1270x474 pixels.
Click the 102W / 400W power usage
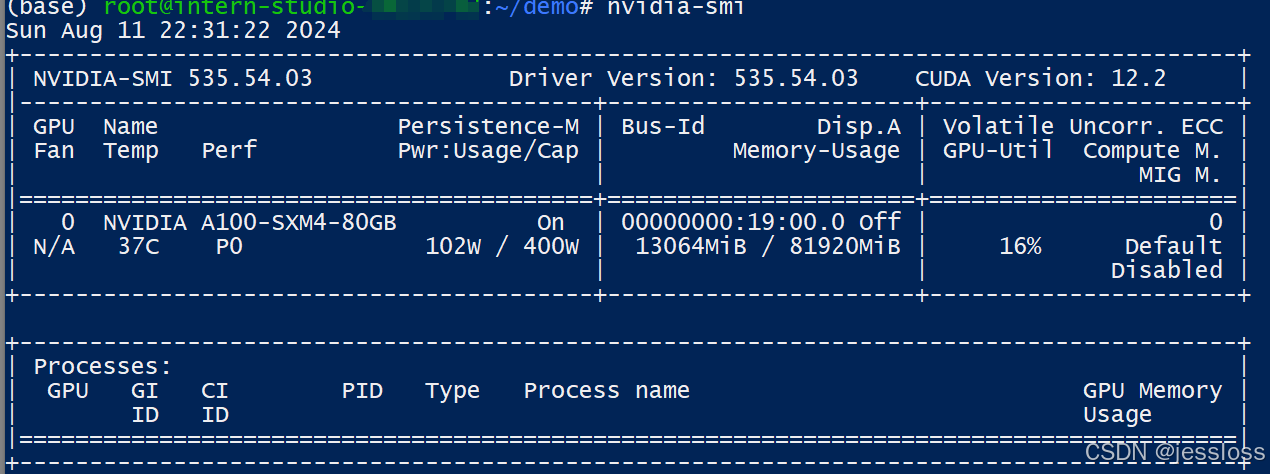(502, 246)
